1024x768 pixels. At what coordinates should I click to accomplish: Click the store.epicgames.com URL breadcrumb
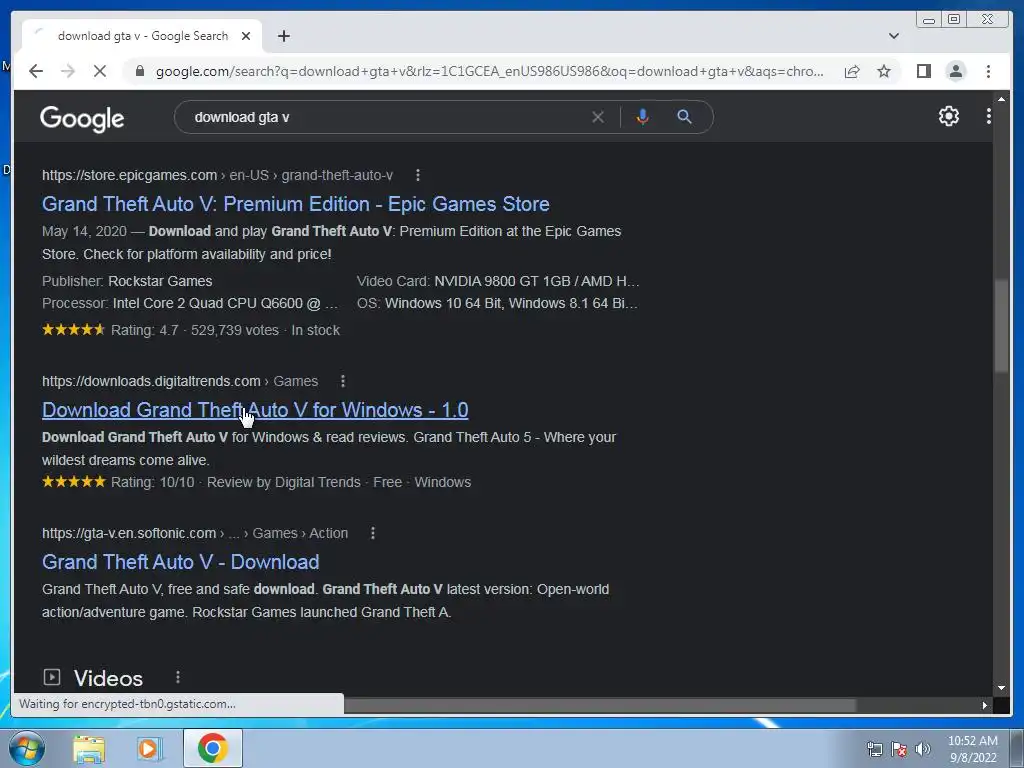click(217, 175)
